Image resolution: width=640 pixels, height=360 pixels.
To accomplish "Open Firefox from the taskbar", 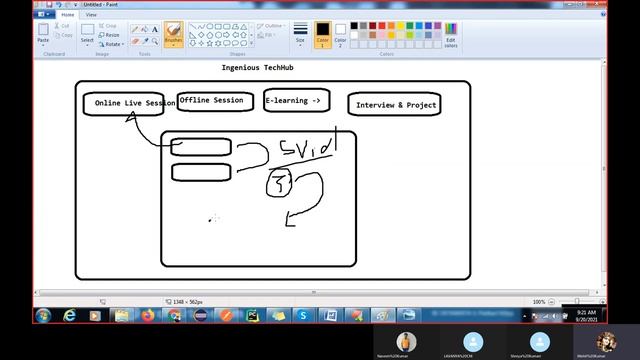I will (x=148, y=316).
